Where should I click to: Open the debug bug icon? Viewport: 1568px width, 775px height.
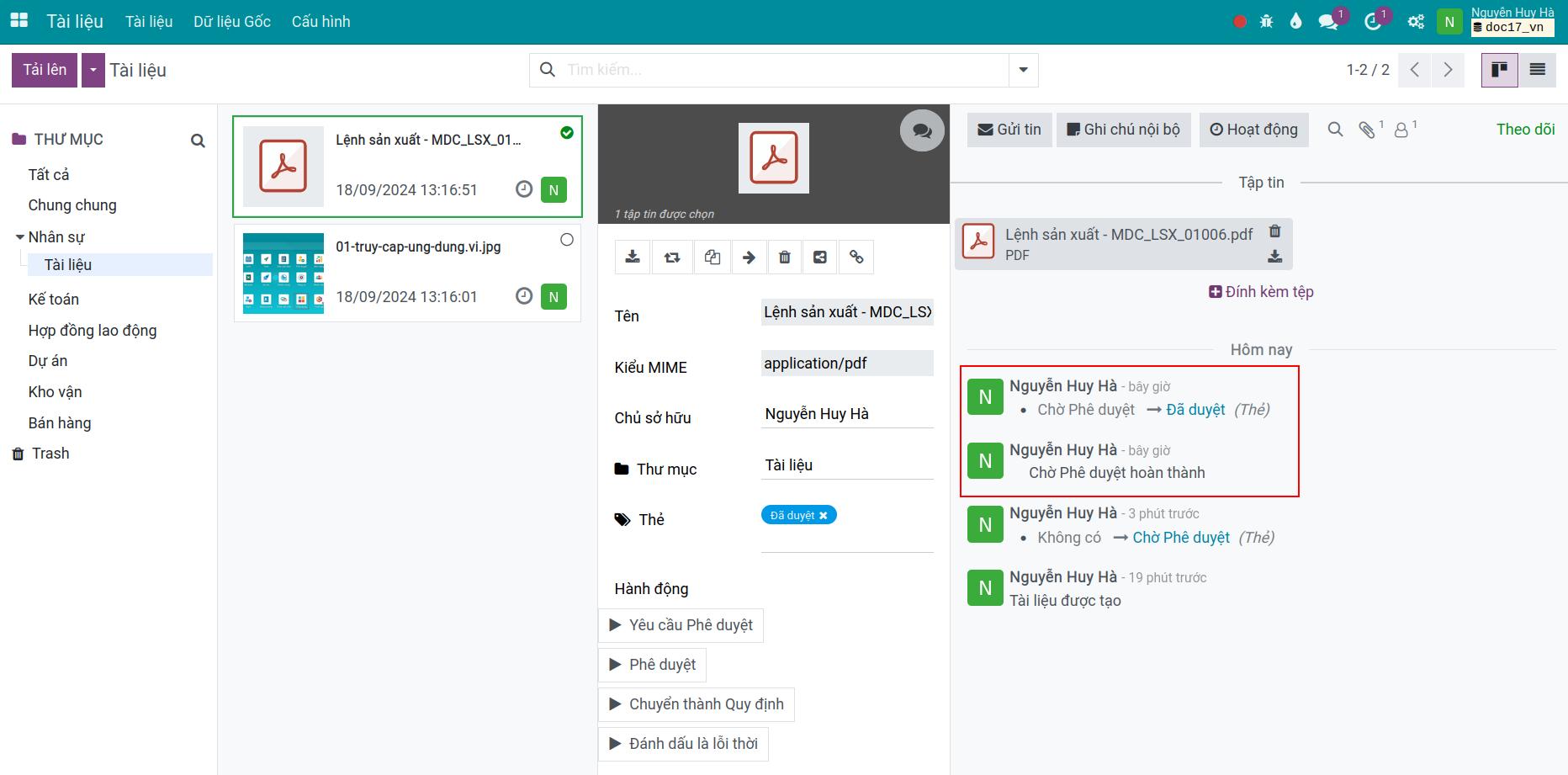1266,22
